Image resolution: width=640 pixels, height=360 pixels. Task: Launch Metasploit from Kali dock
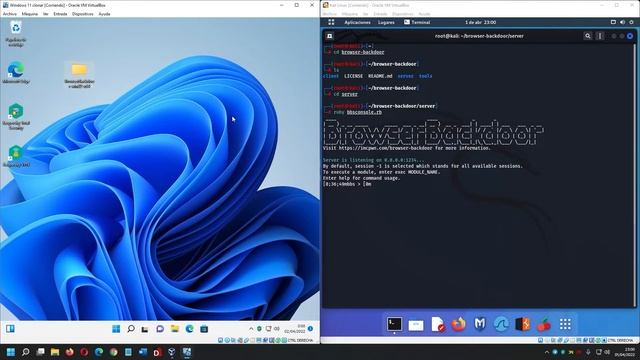(x=480, y=324)
